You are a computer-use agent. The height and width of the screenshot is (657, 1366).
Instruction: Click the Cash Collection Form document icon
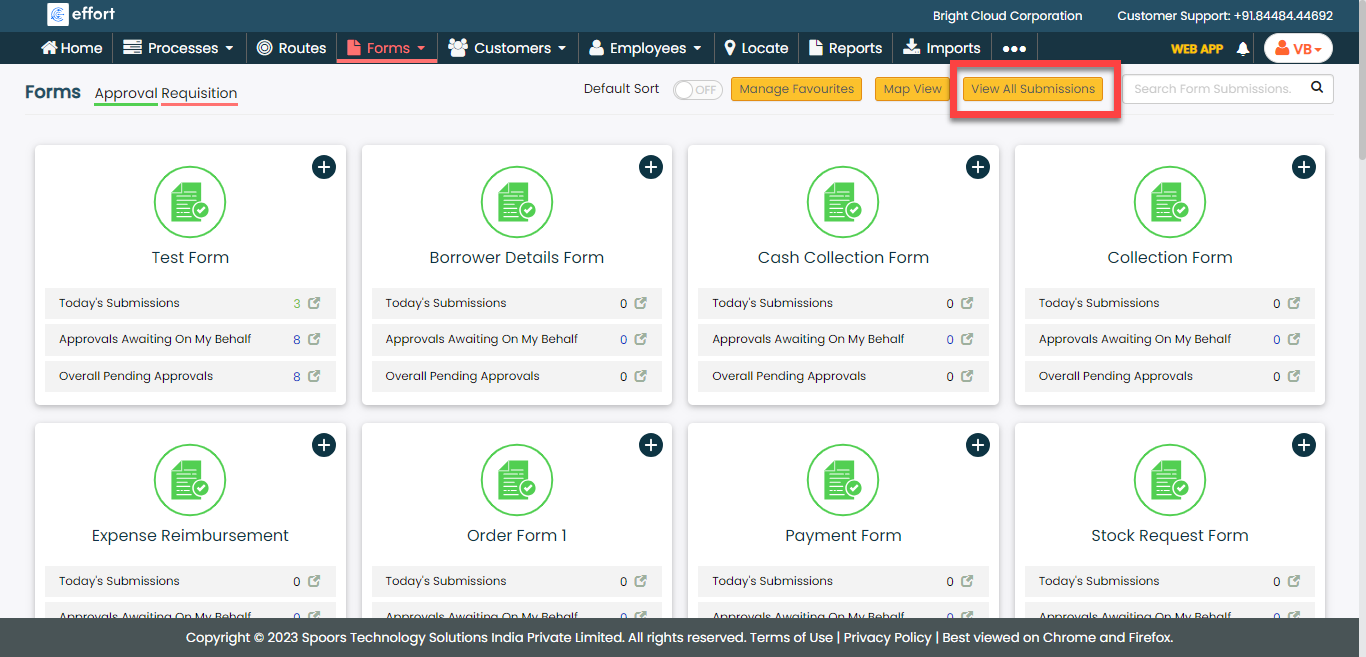(843, 202)
